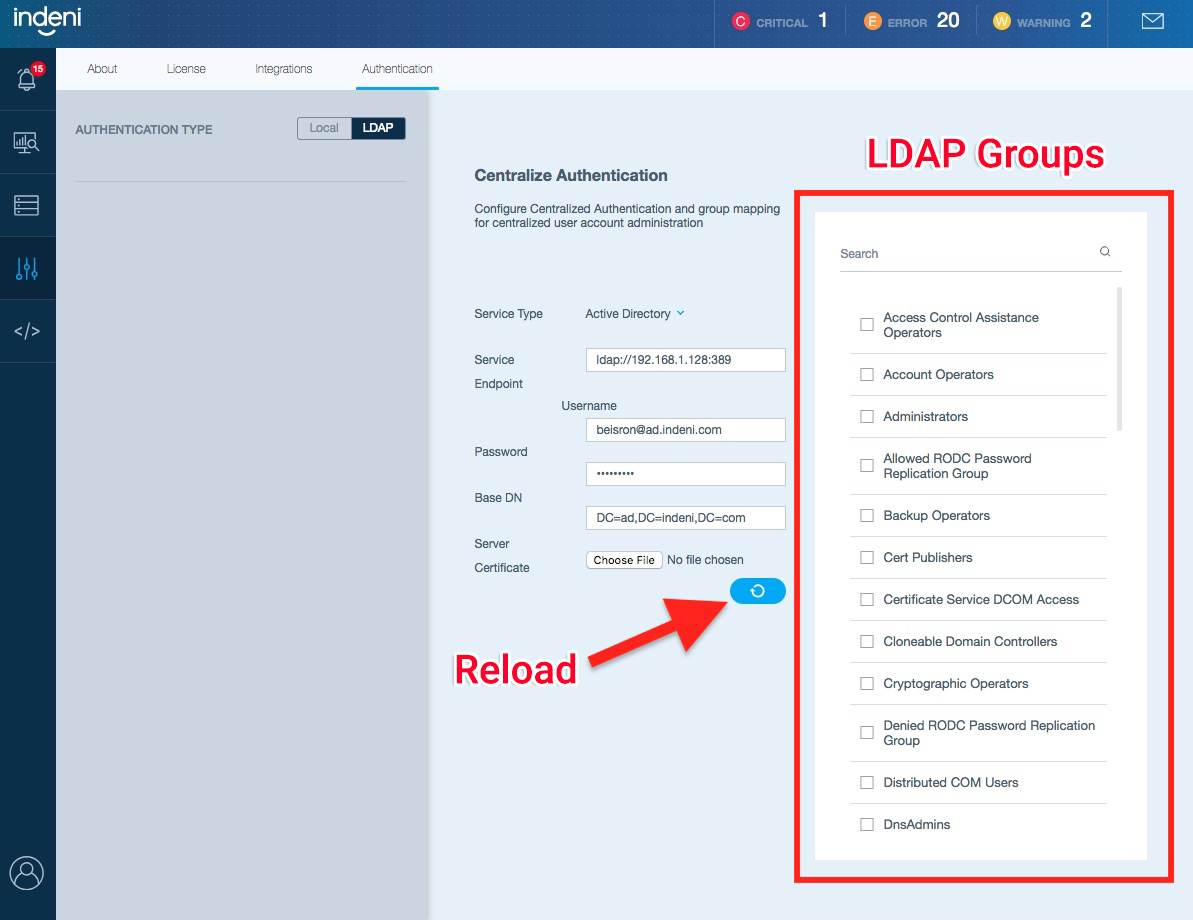Viewport: 1193px width, 920px height.
Task: Switch authentication type to Local
Action: pyautogui.click(x=324, y=128)
